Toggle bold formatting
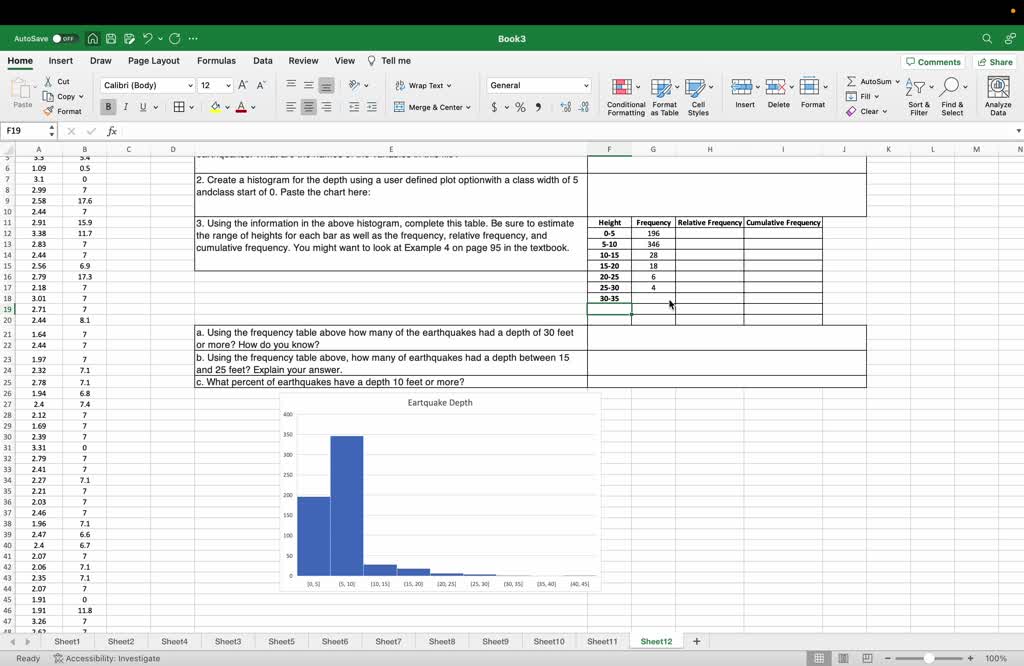 pyautogui.click(x=108, y=106)
